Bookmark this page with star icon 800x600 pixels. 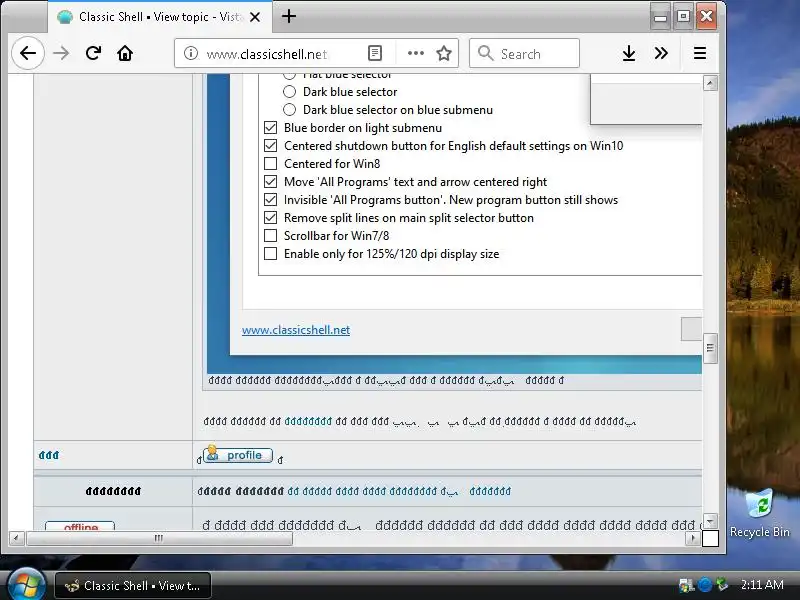444,53
